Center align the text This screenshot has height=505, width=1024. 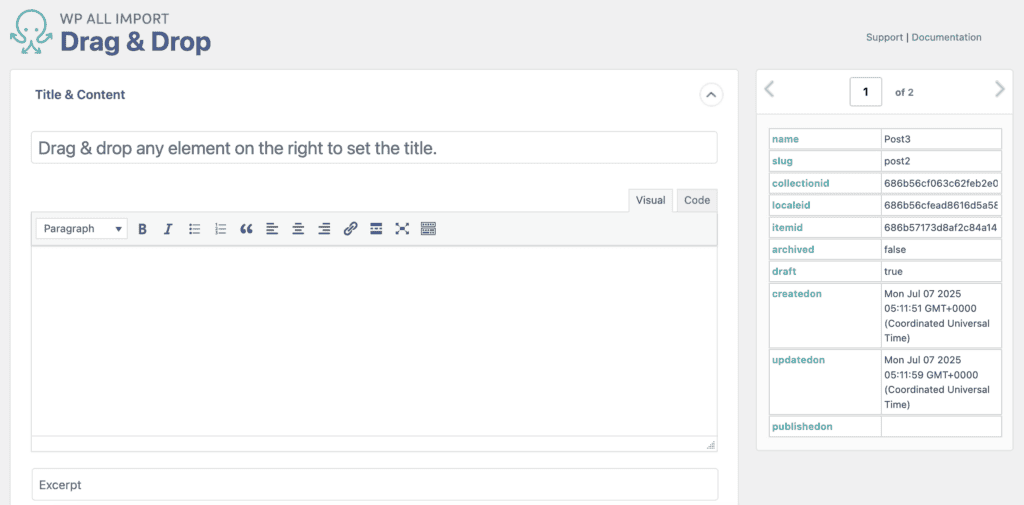pyautogui.click(x=298, y=229)
